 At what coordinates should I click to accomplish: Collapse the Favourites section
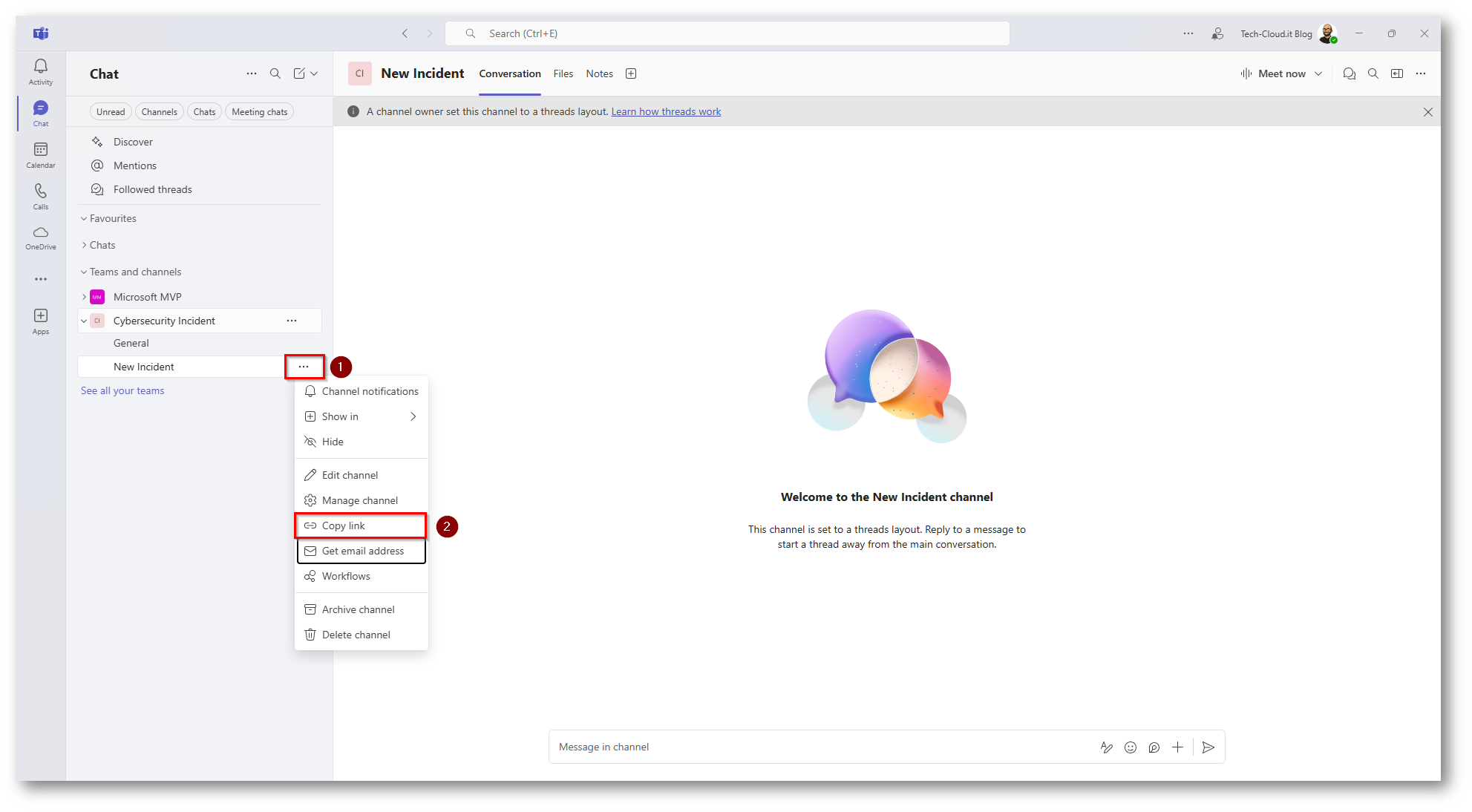[x=112, y=218]
